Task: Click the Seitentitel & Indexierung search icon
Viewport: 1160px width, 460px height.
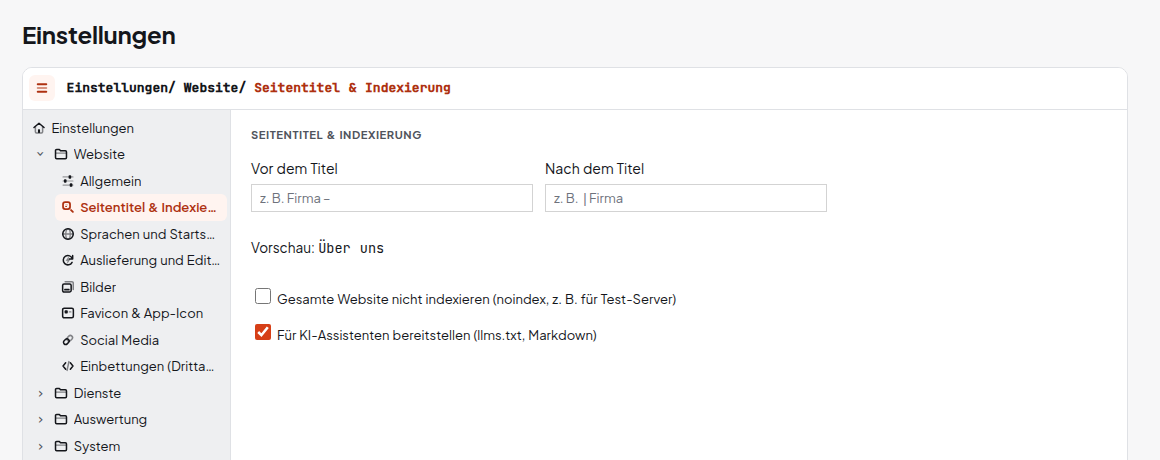Action: 68,207
